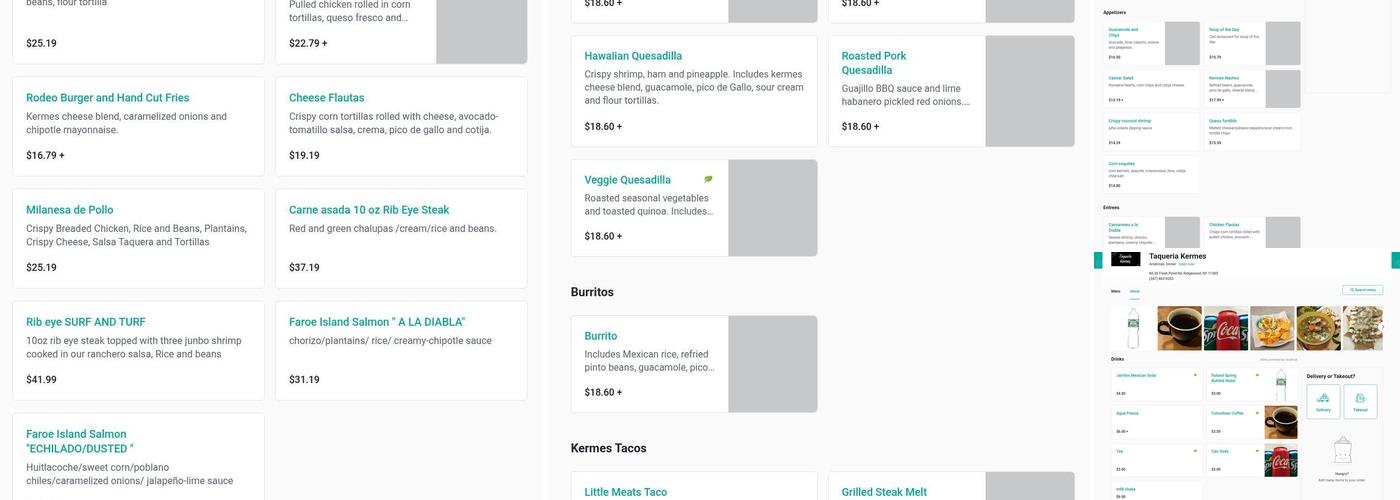This screenshot has height=500, width=1400.
Task: Open Carne asada 10 oz Rib Eye Steak
Action: click(x=369, y=210)
